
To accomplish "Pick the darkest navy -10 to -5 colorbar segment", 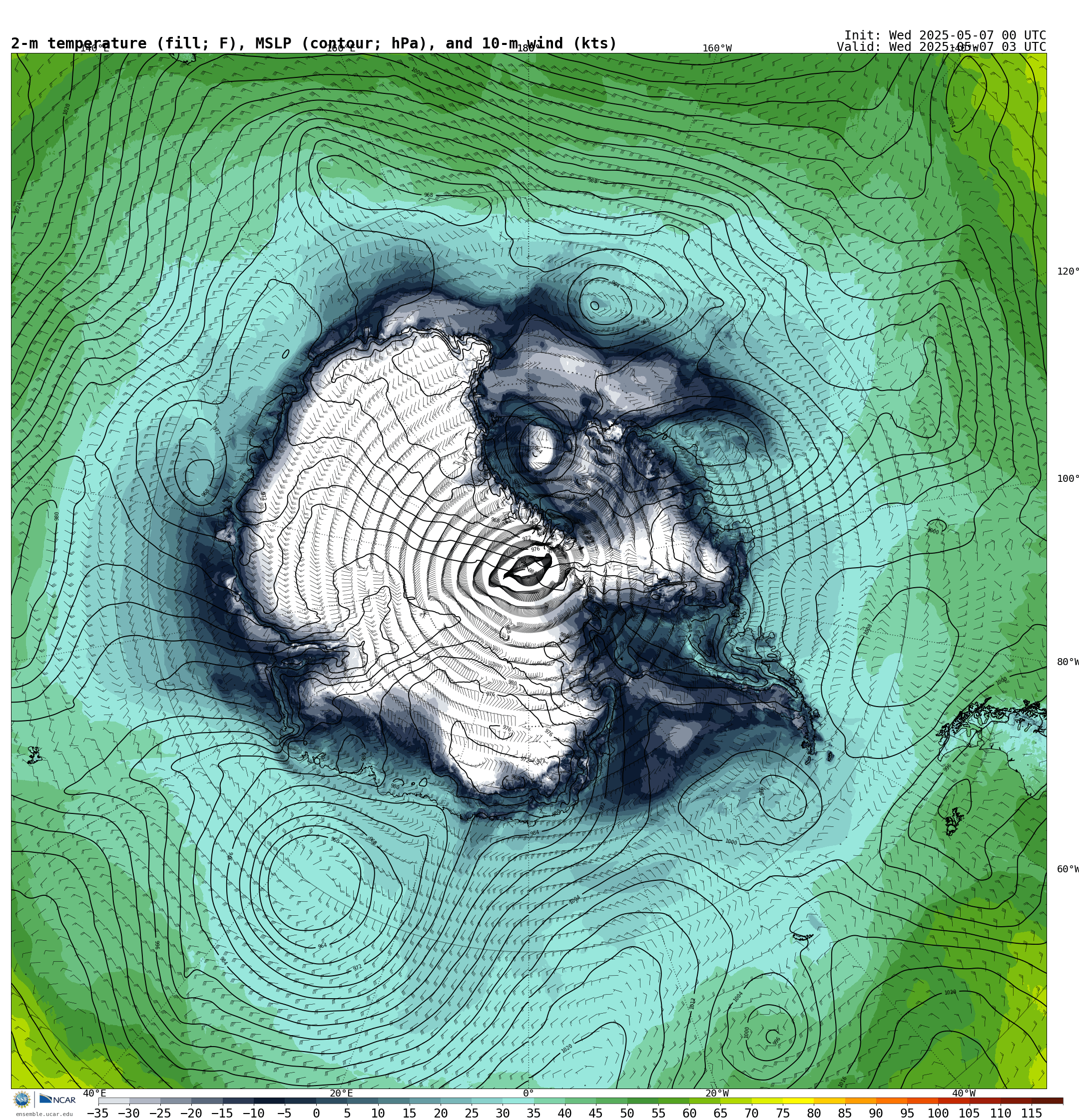I will [x=269, y=1101].
